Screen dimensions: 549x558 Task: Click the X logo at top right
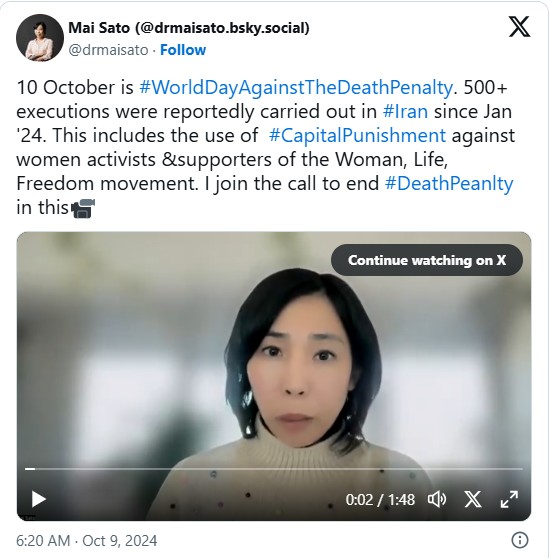click(519, 26)
